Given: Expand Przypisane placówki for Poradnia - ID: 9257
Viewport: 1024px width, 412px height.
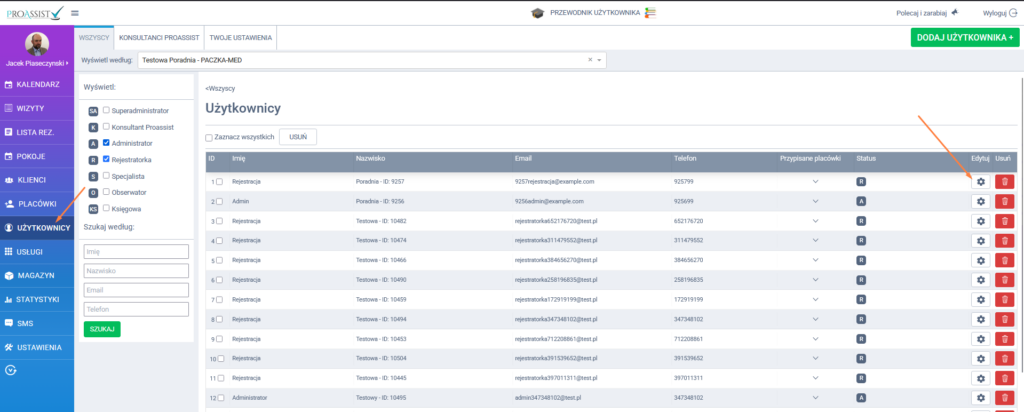Looking at the screenshot, I should click(814, 182).
